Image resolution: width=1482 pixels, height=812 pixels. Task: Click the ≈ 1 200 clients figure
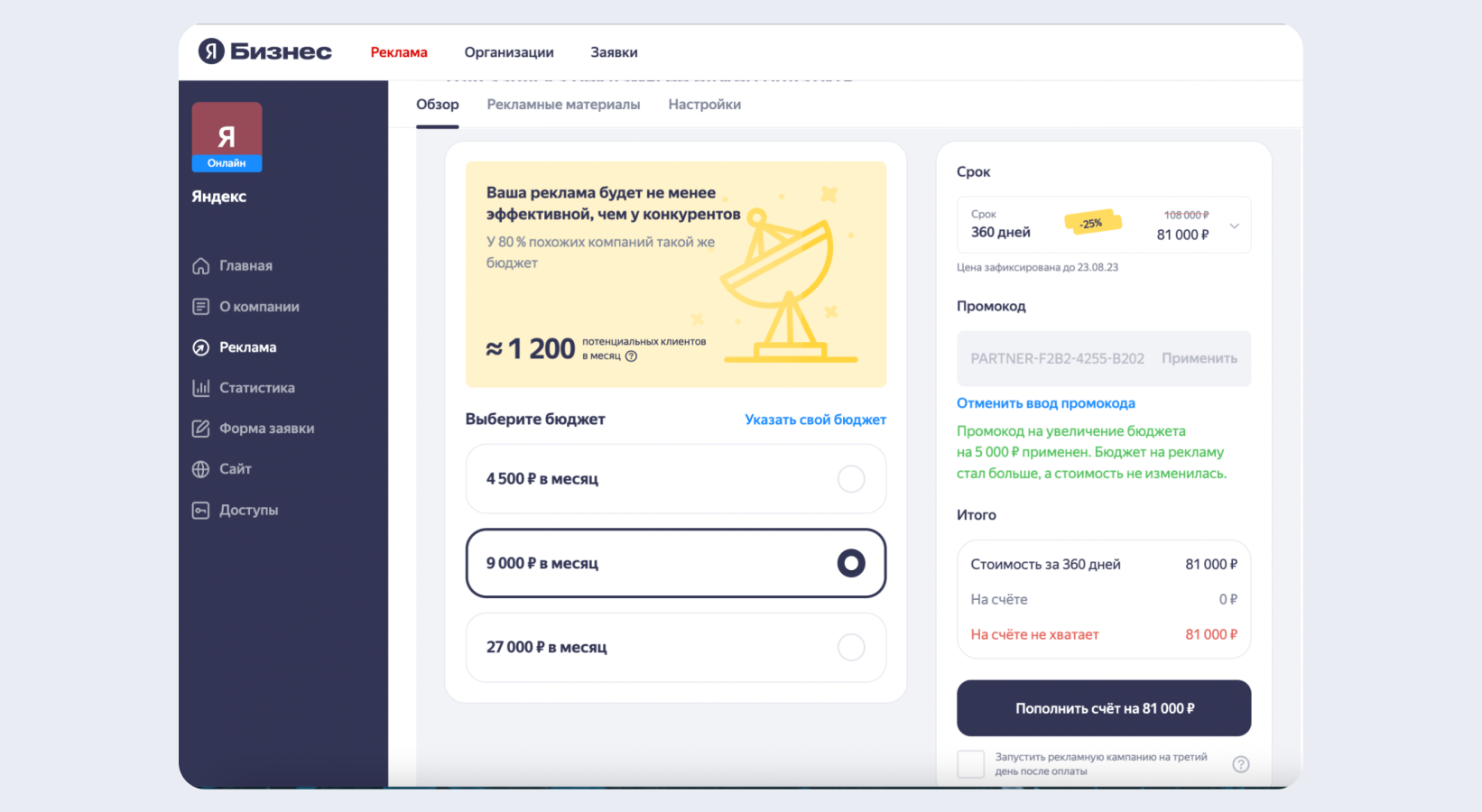click(530, 348)
